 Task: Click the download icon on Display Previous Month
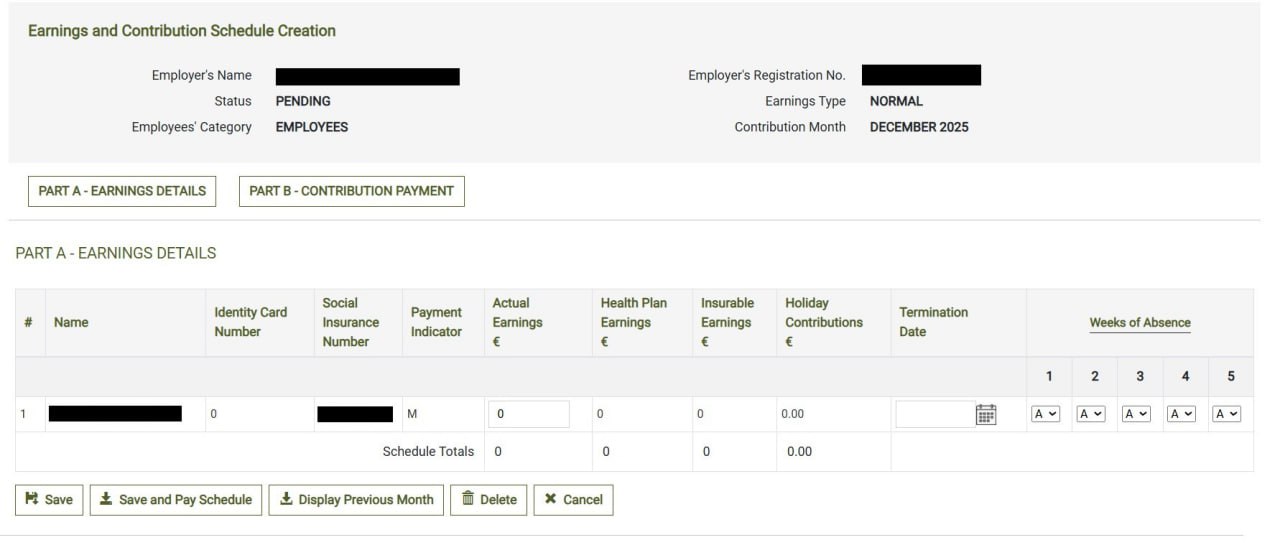(286, 499)
